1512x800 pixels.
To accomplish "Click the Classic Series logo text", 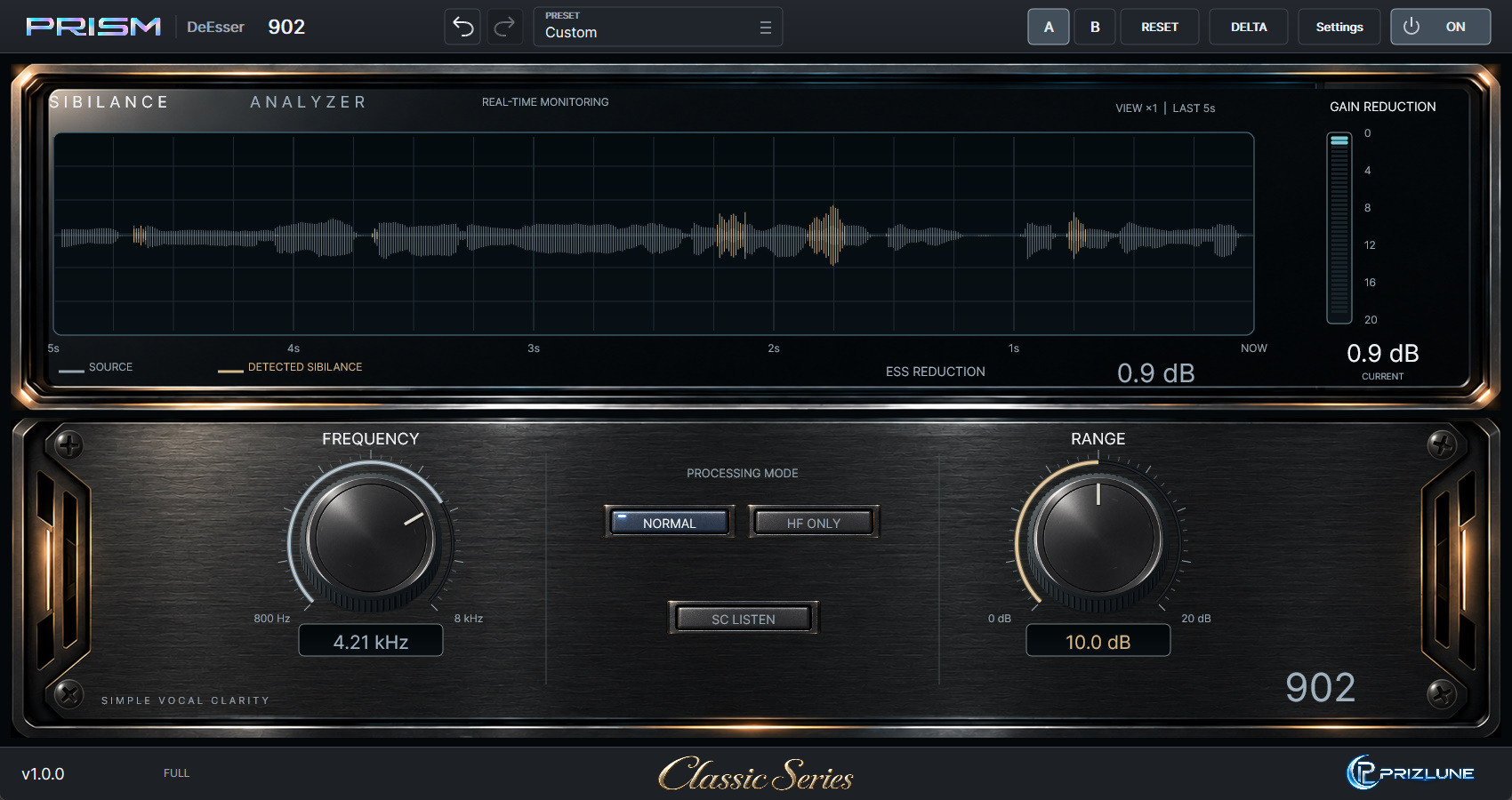I will click(x=756, y=773).
